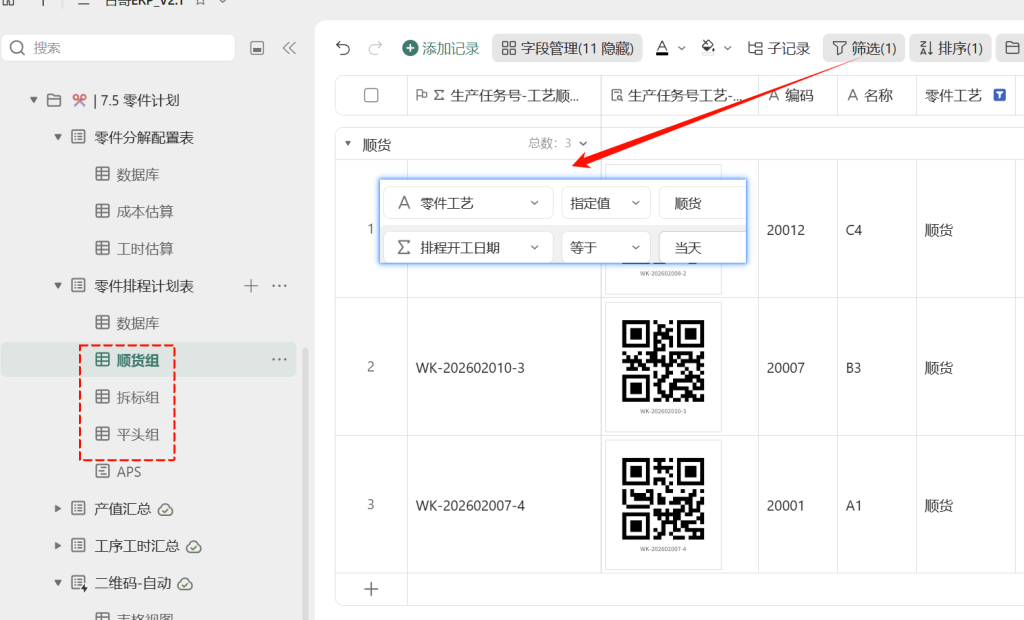Screen dimensions: 1024x620
Task: Click the text color A icon
Action: [662, 48]
